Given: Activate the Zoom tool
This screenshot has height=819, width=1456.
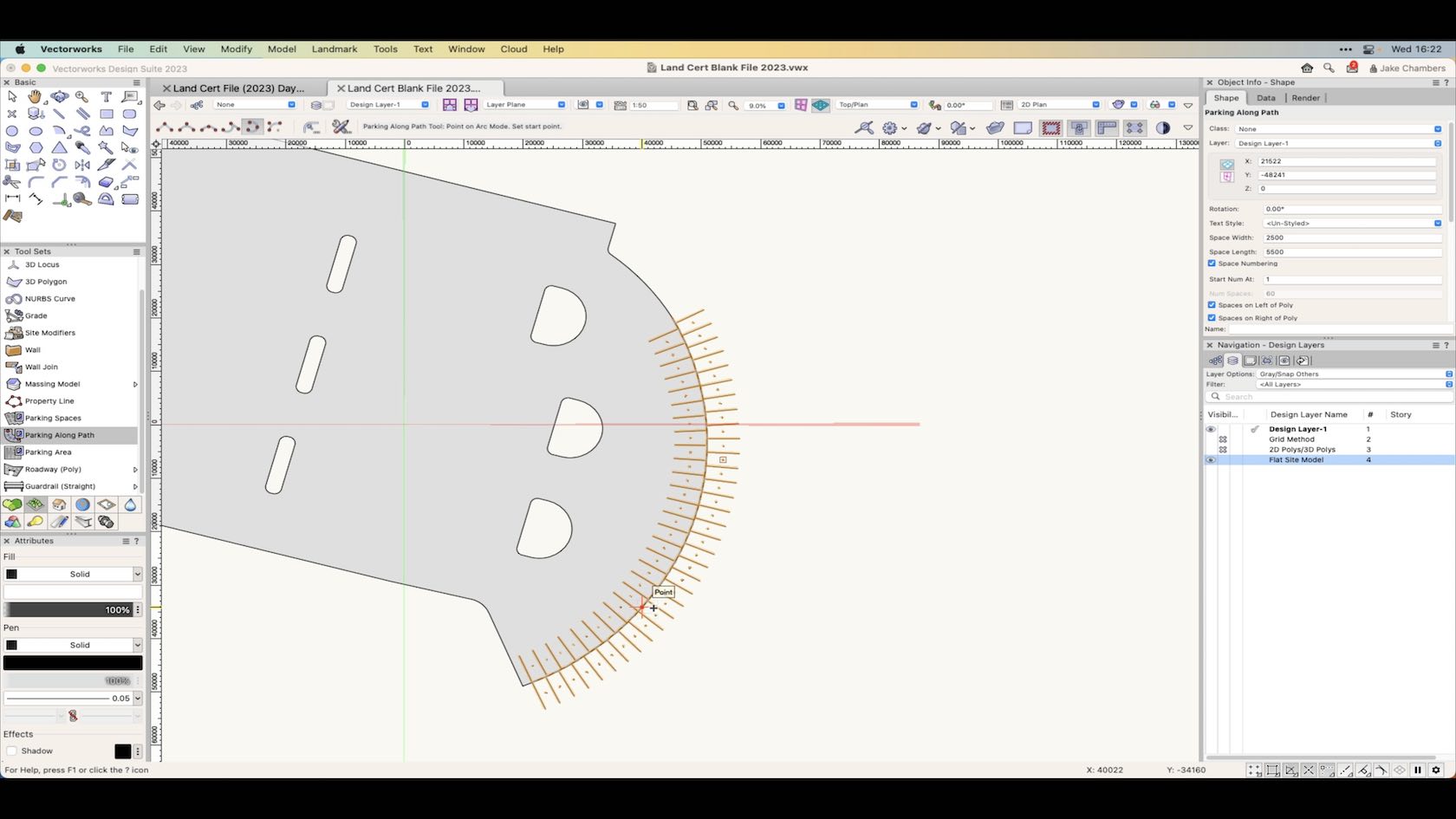Looking at the screenshot, I should [82, 97].
